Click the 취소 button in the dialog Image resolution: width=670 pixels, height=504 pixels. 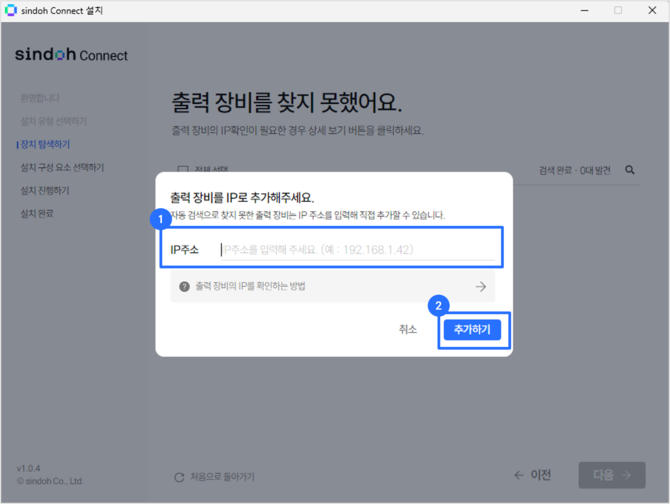tap(408, 329)
